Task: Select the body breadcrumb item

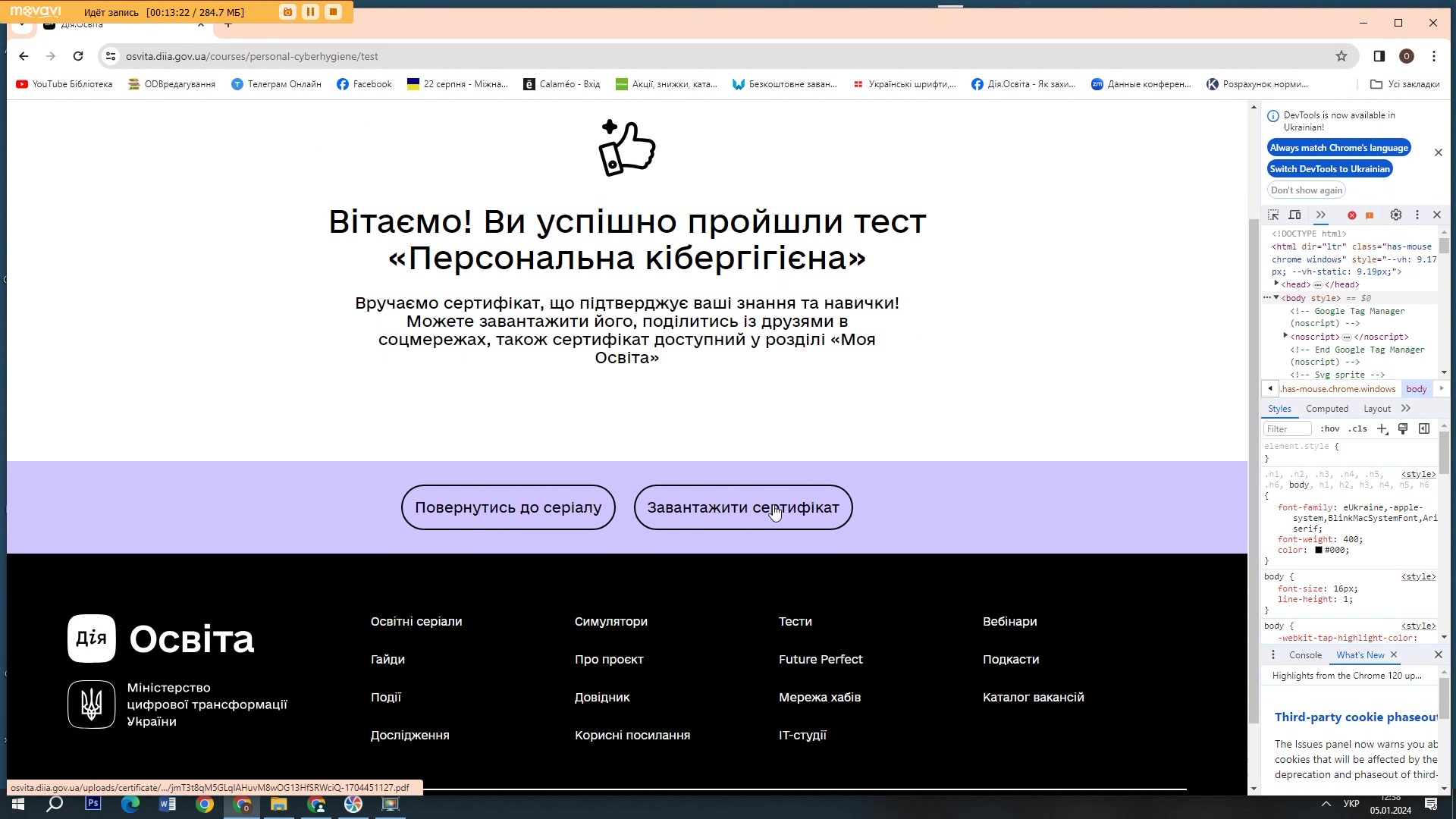Action: [x=1417, y=389]
